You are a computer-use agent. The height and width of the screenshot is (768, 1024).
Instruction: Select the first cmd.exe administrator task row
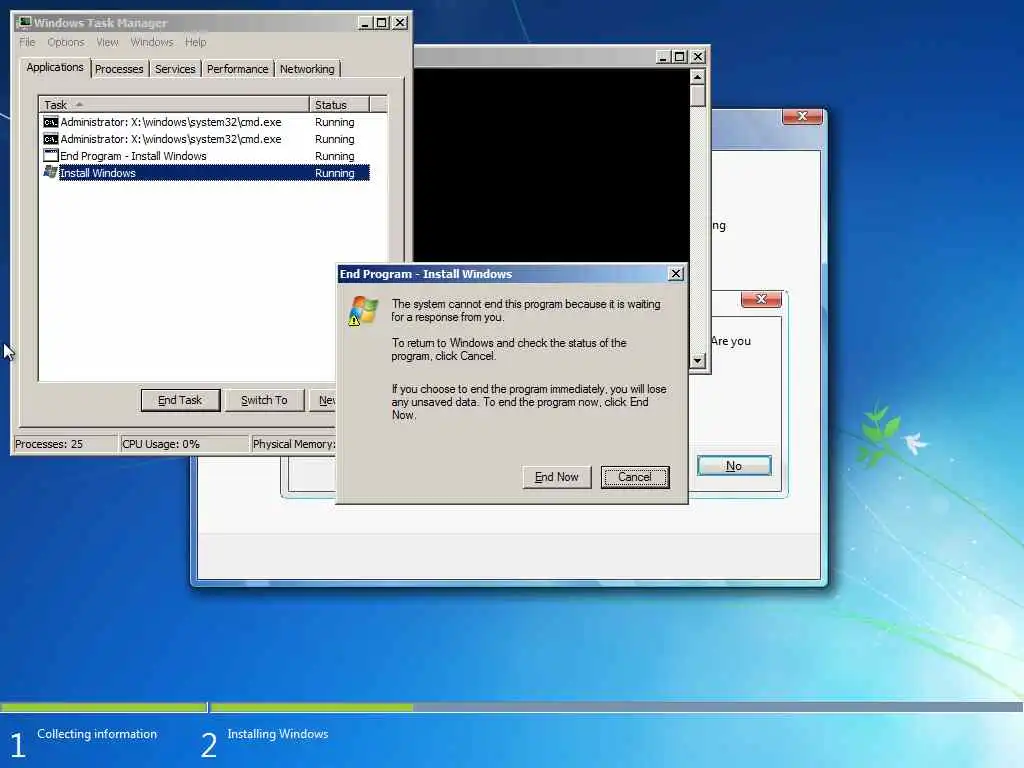206,122
